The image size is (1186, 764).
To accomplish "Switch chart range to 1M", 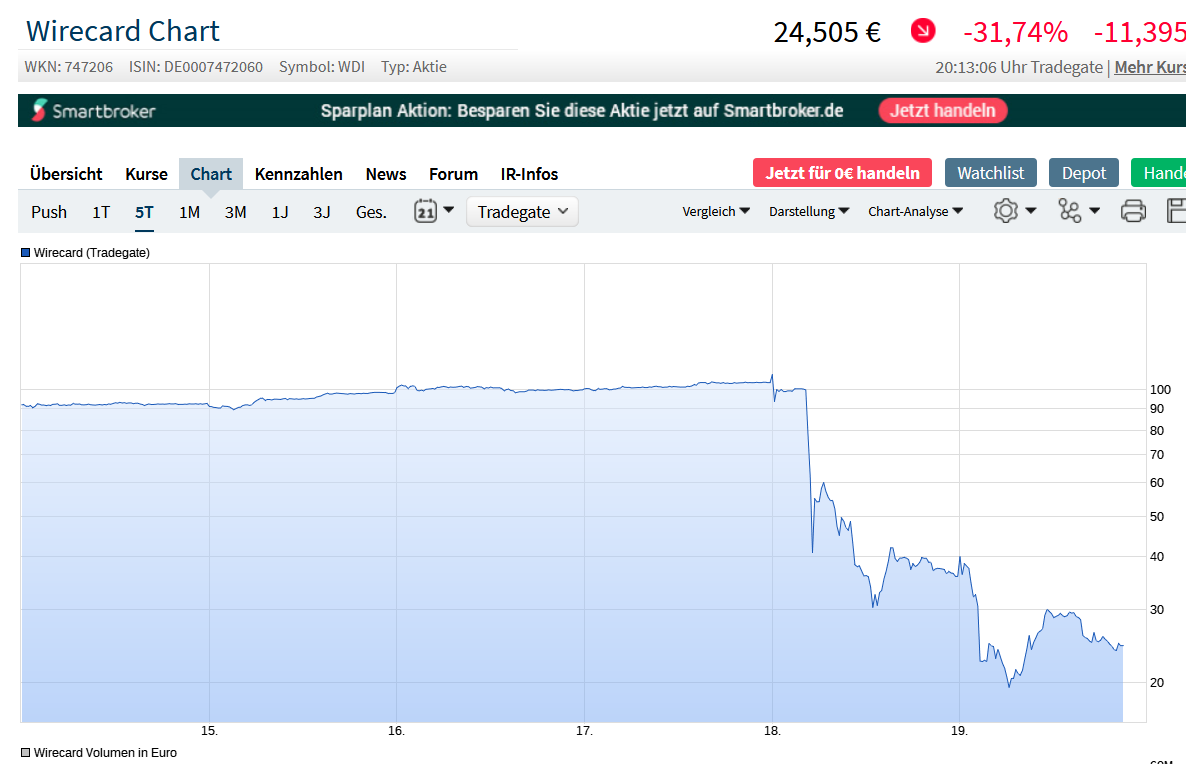I will pyautogui.click(x=190, y=212).
